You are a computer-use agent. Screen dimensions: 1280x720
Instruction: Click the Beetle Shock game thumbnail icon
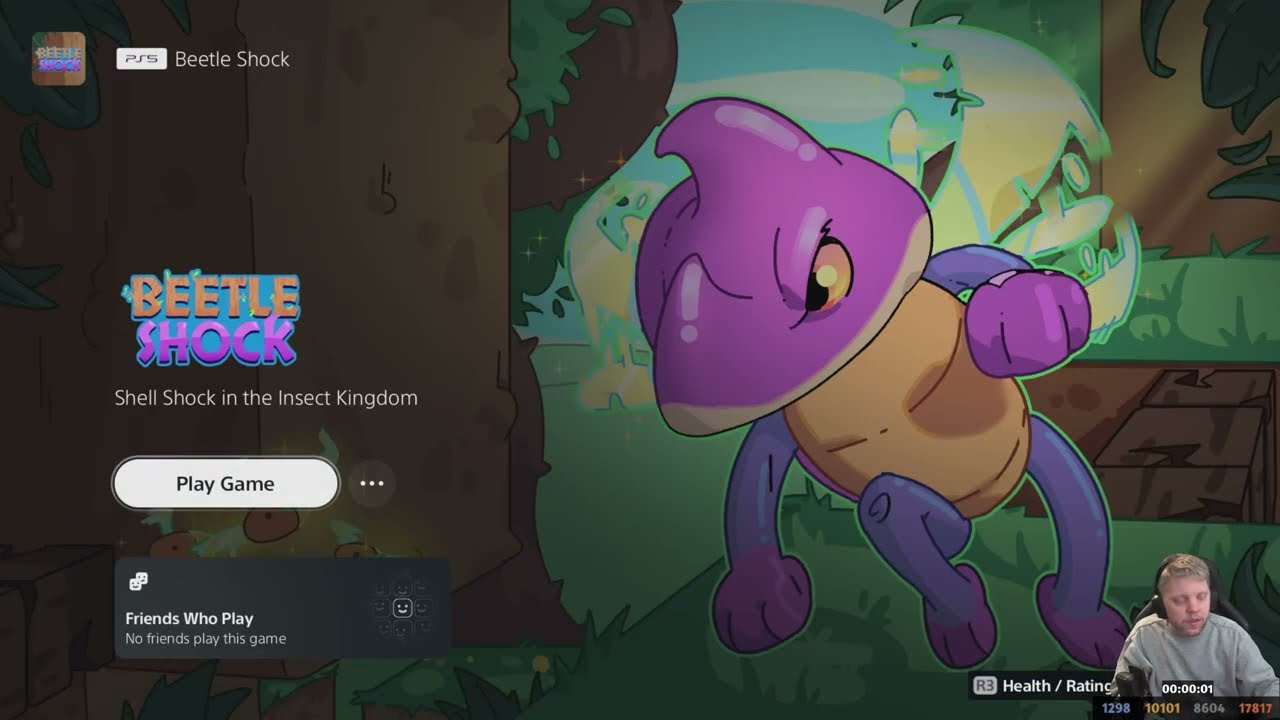click(x=59, y=58)
